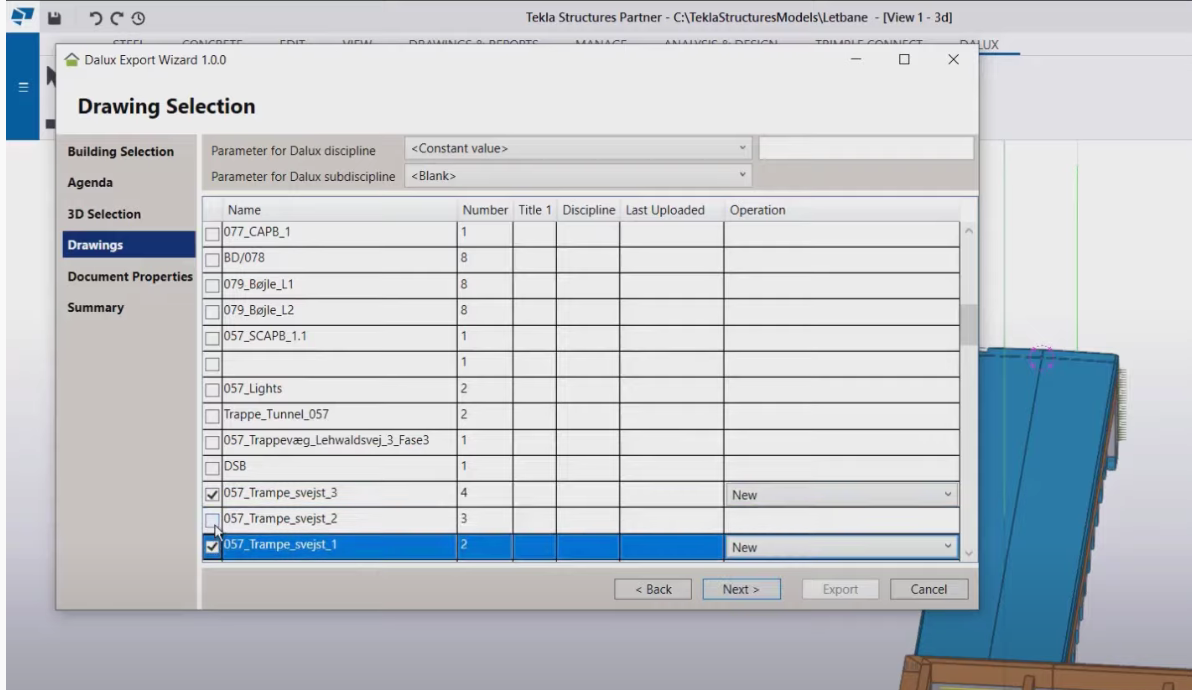Uncheck the 057_Trampe_svejst_3 drawing checkbox
The width and height of the screenshot is (1192, 690).
click(x=212, y=494)
